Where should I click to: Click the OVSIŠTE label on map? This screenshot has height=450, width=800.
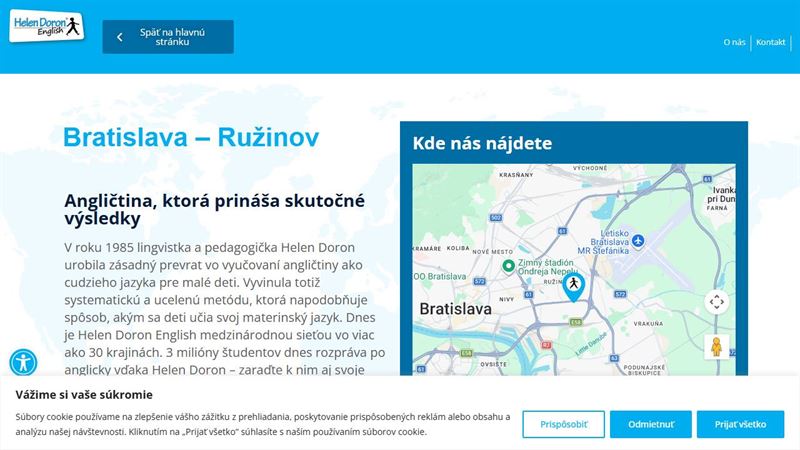[x=493, y=364]
